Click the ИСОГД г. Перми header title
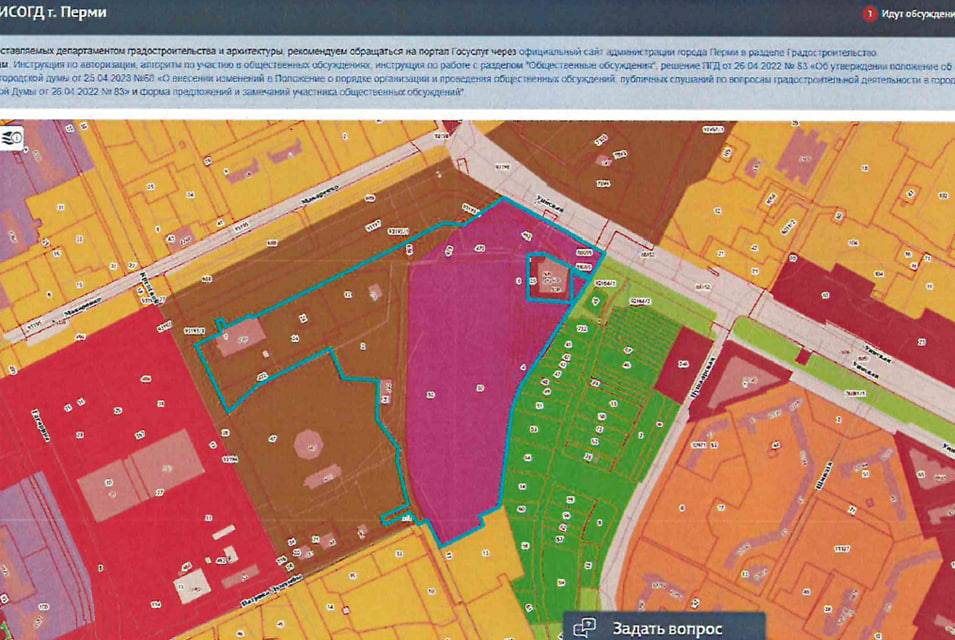Screen dimensions: 955x640 coord(55,14)
